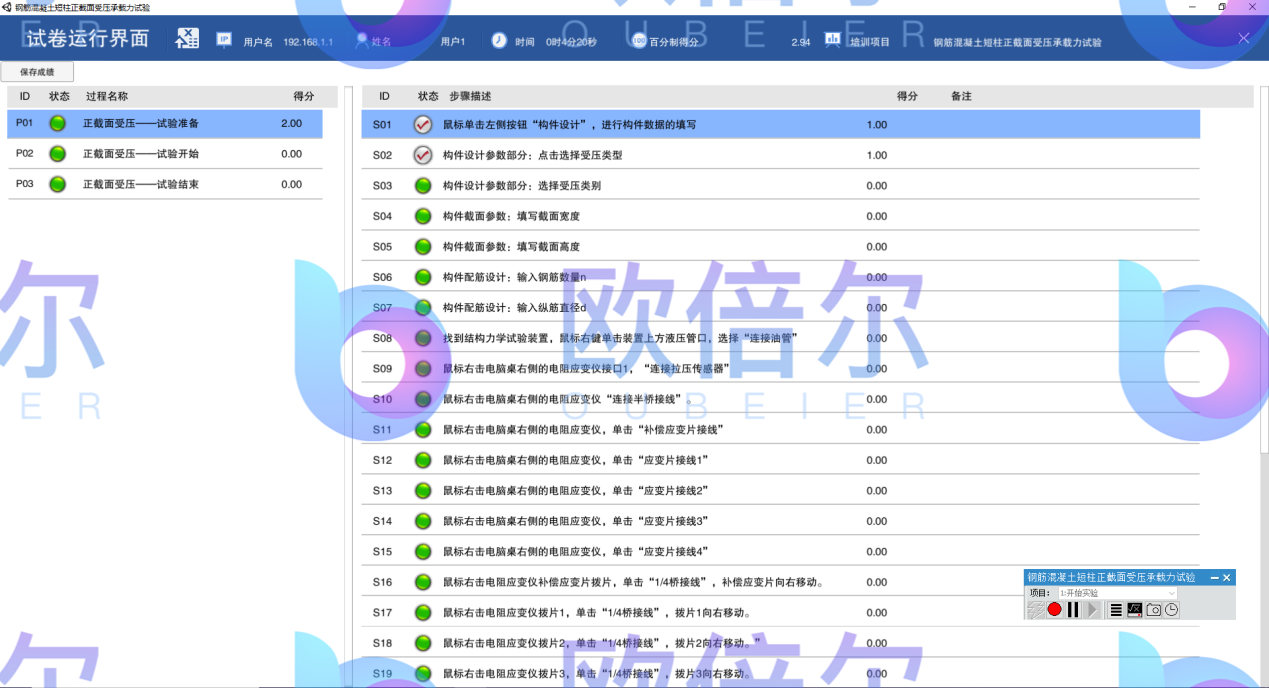Click the percent score value 2.94

pyautogui.click(x=800, y=42)
